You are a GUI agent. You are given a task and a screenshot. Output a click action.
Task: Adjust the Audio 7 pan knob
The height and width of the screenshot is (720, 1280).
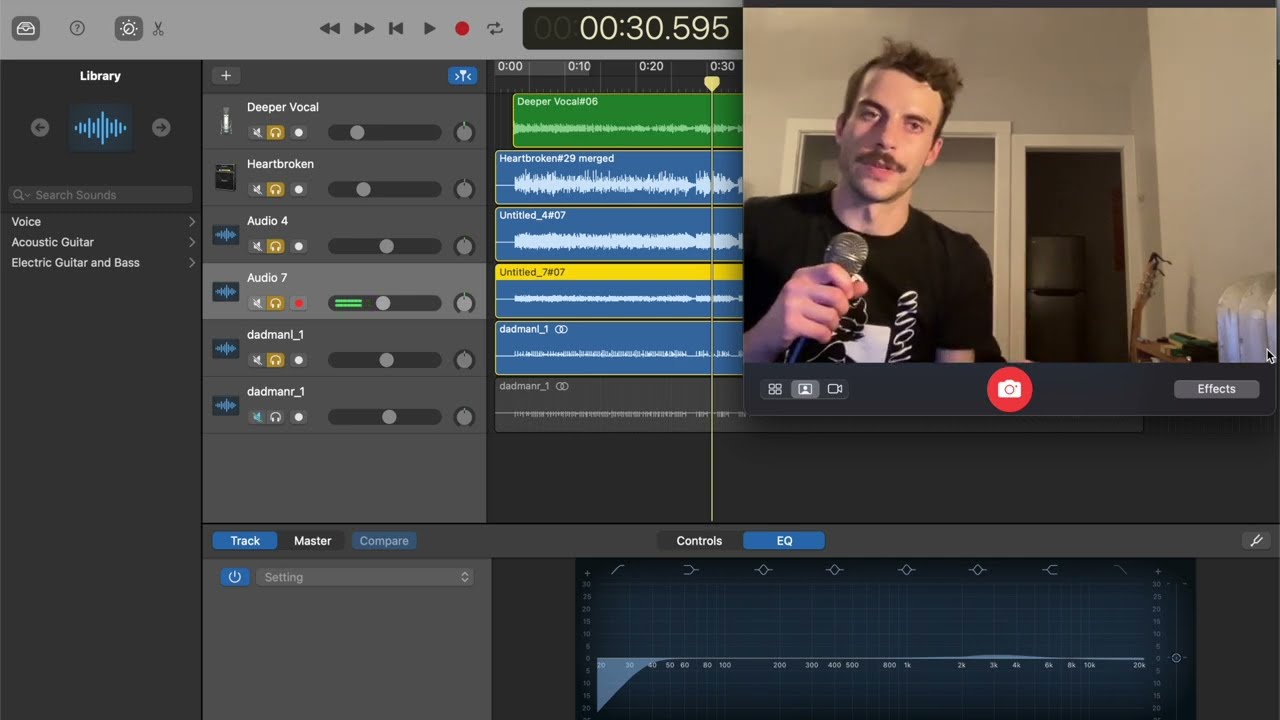coord(463,304)
